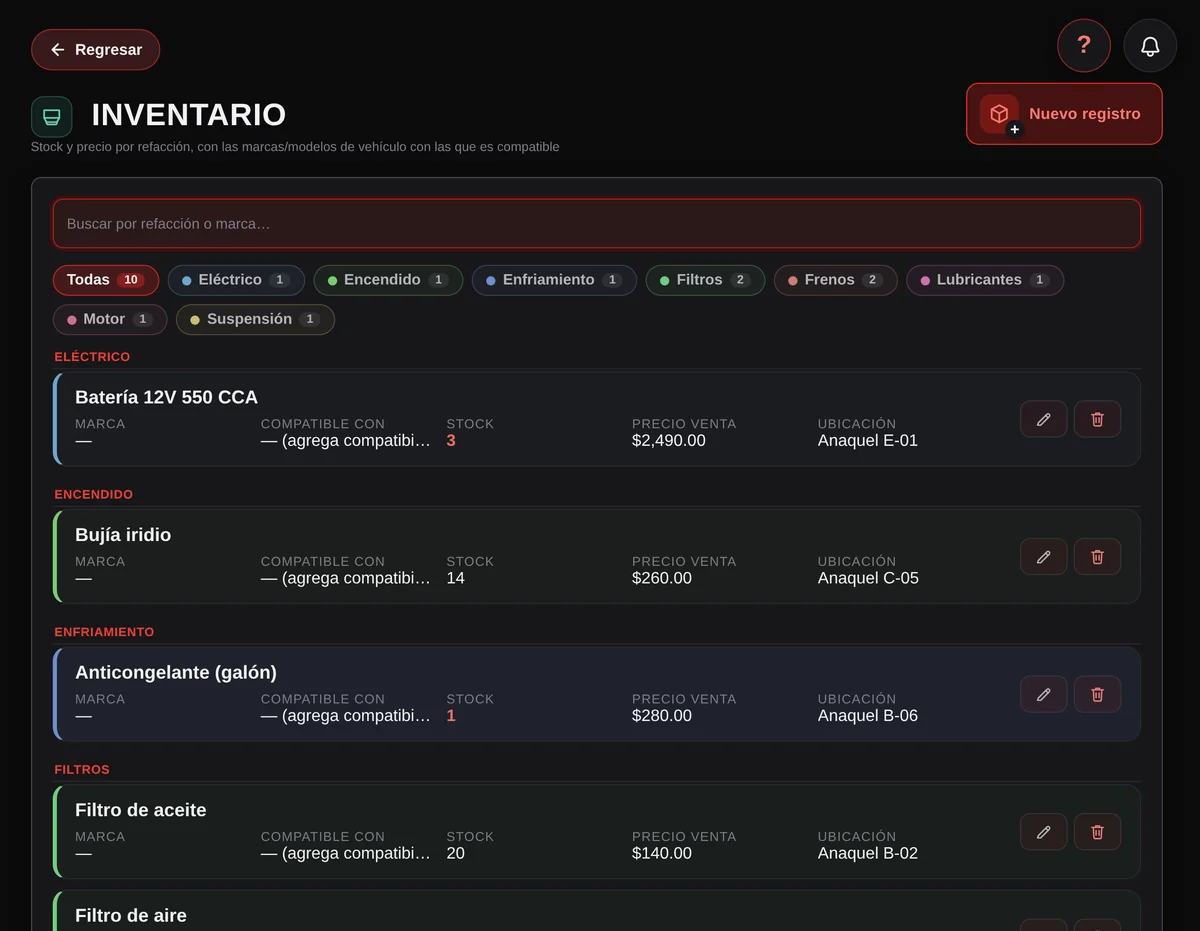Image resolution: width=1200 pixels, height=931 pixels.
Task: Select the Todas filter chip
Action: point(106,280)
